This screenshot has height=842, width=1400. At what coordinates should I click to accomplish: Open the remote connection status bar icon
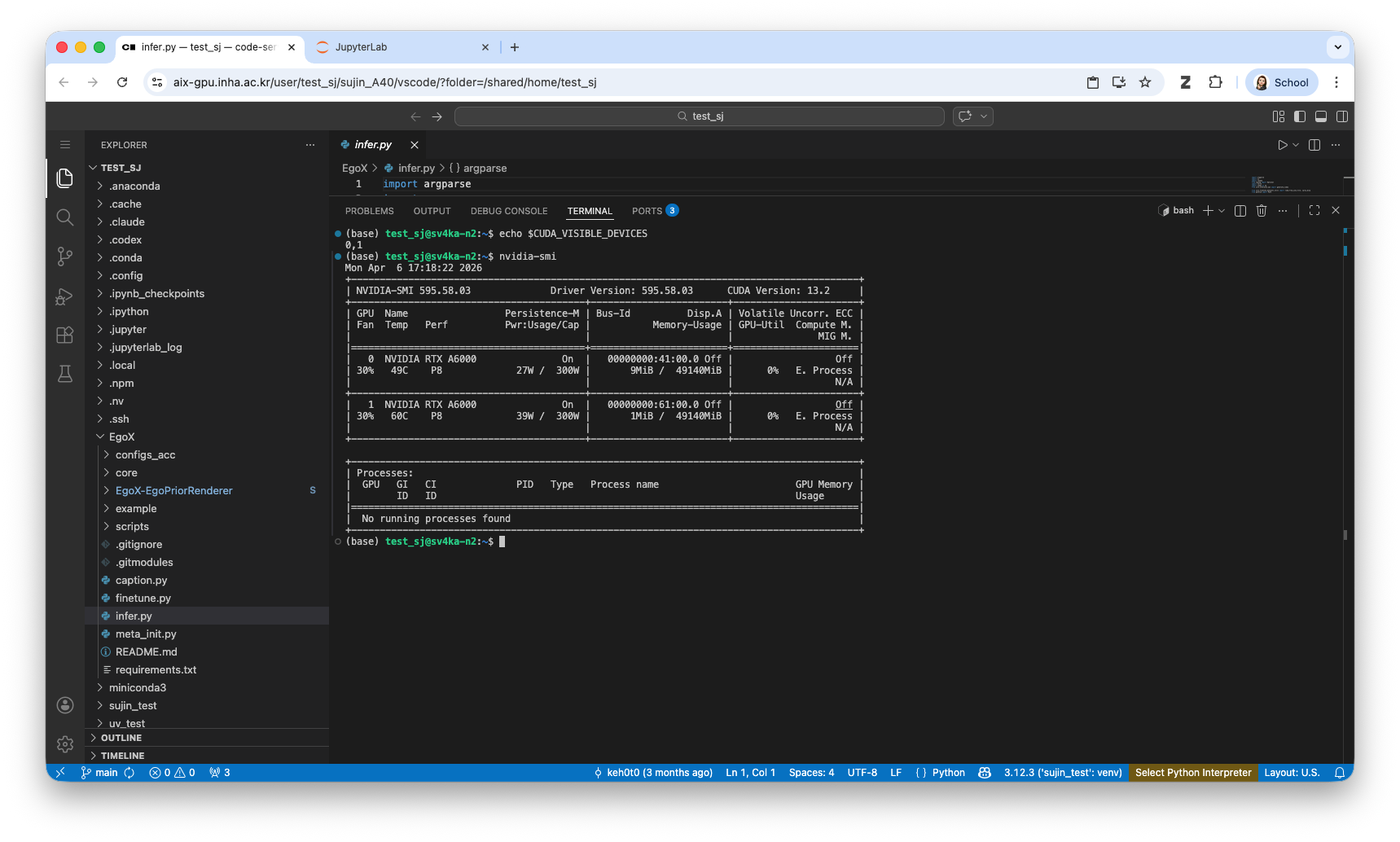tap(60, 773)
